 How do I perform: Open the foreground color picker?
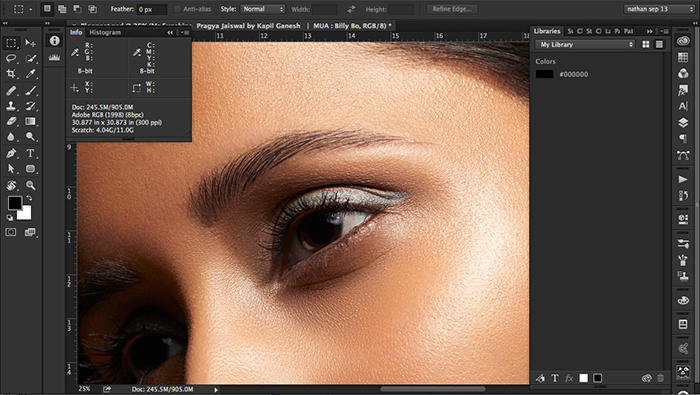point(14,203)
